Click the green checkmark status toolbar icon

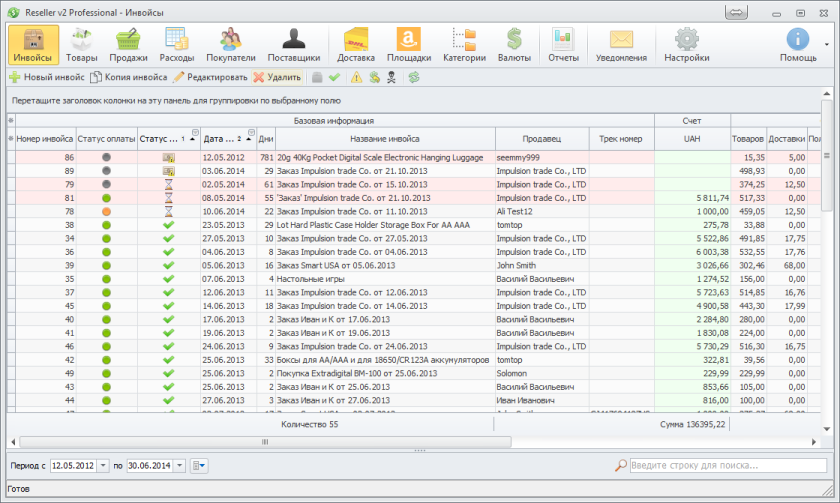[x=335, y=77]
